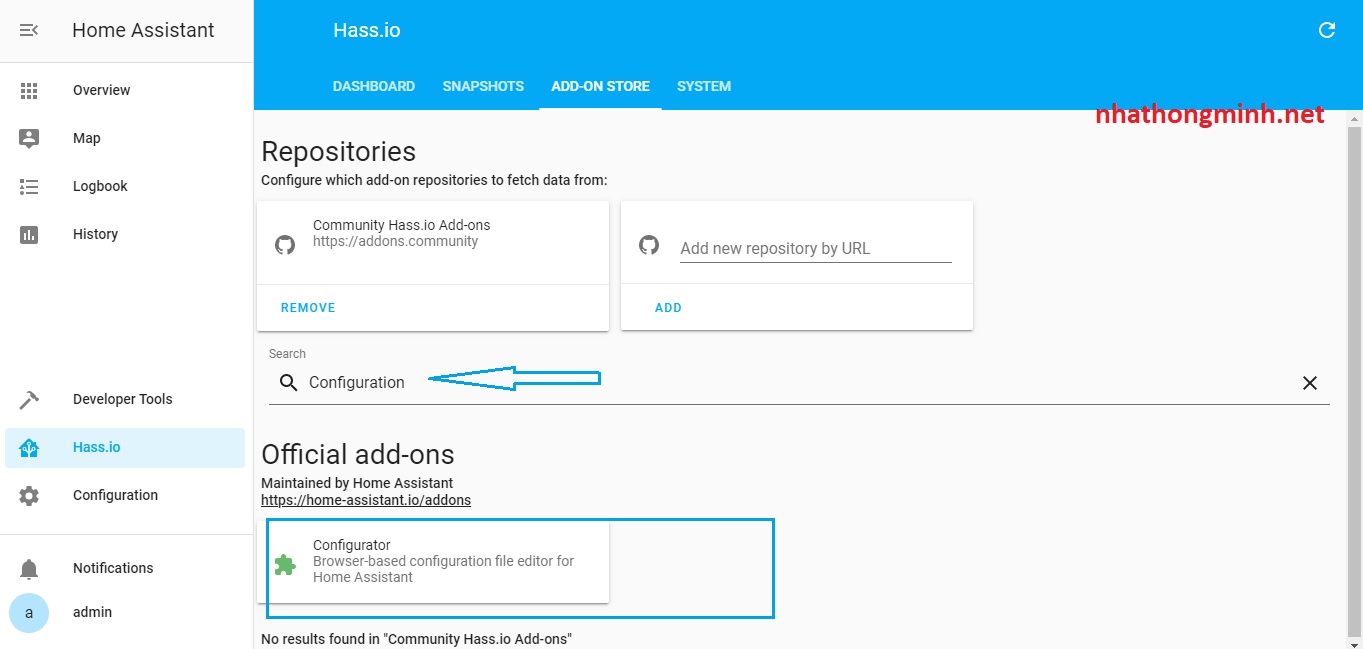
Task: Switch to the System tab
Action: pos(704,86)
